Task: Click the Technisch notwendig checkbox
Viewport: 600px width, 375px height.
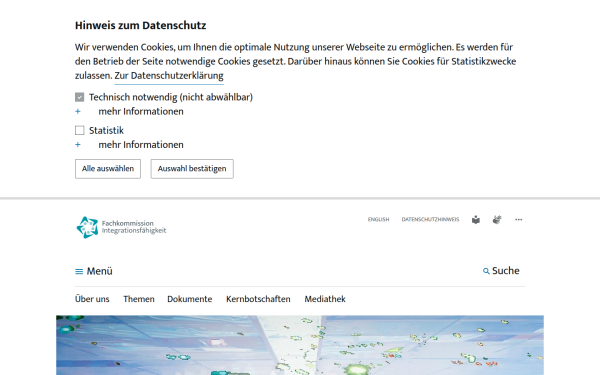Action: (x=80, y=97)
